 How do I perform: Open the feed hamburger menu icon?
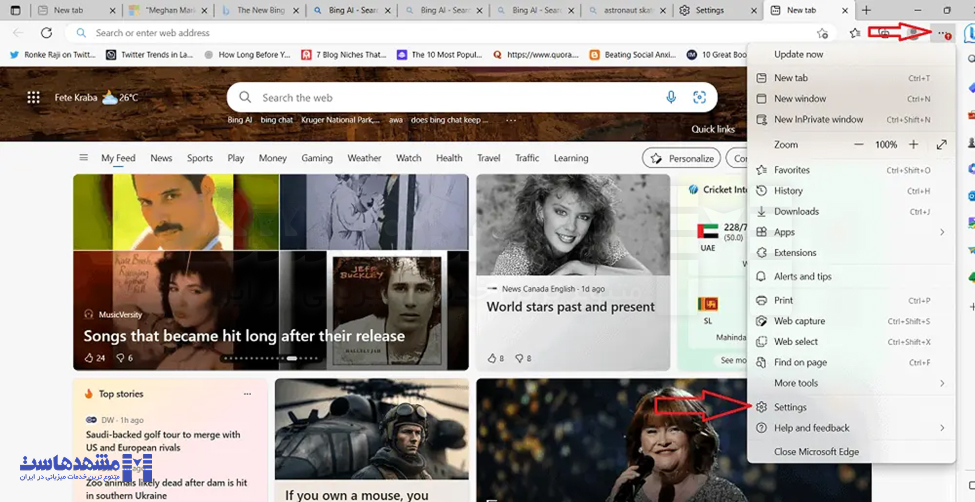click(84, 158)
